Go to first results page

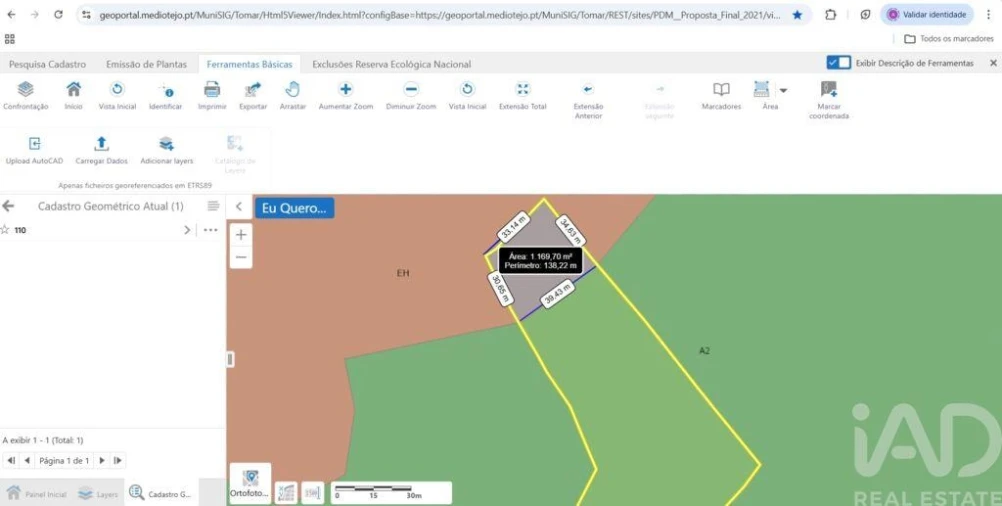tap(11, 460)
